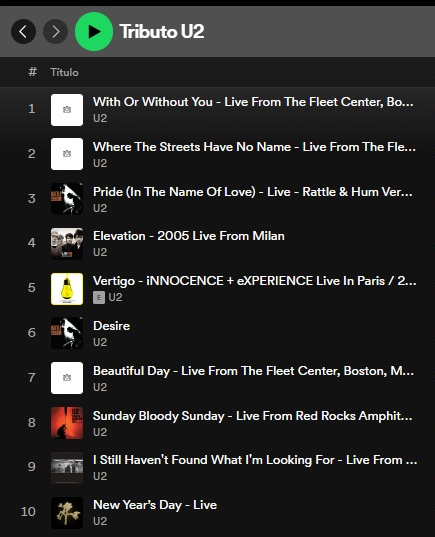Open I Still Haven't Found album cover
This screenshot has height=537, width=435.
tap(67, 468)
